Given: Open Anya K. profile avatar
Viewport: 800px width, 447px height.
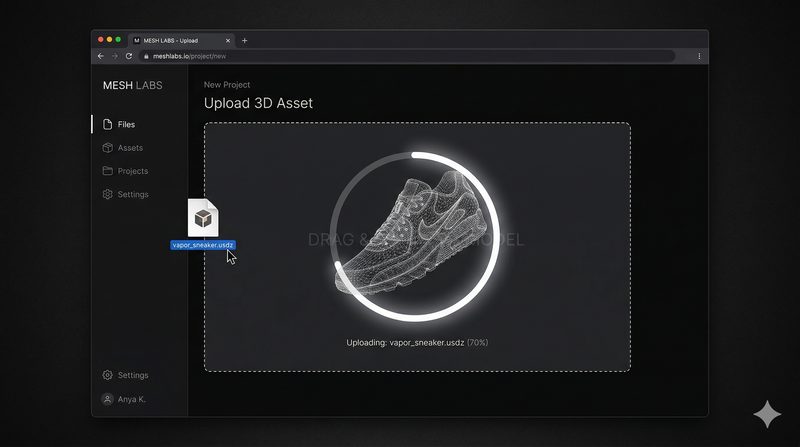Looking at the screenshot, I should tap(107, 399).
